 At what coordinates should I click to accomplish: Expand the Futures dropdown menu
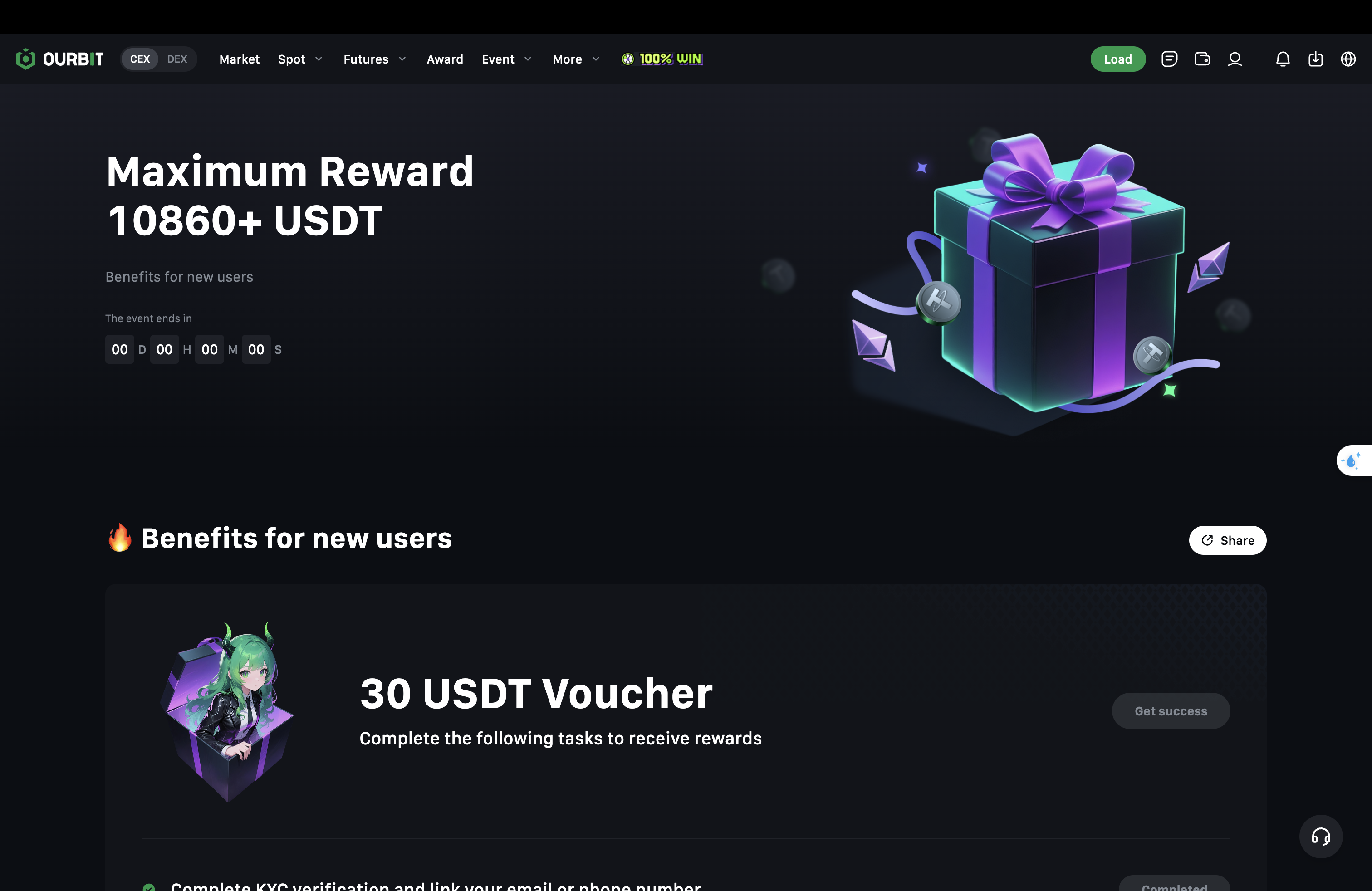coord(375,59)
